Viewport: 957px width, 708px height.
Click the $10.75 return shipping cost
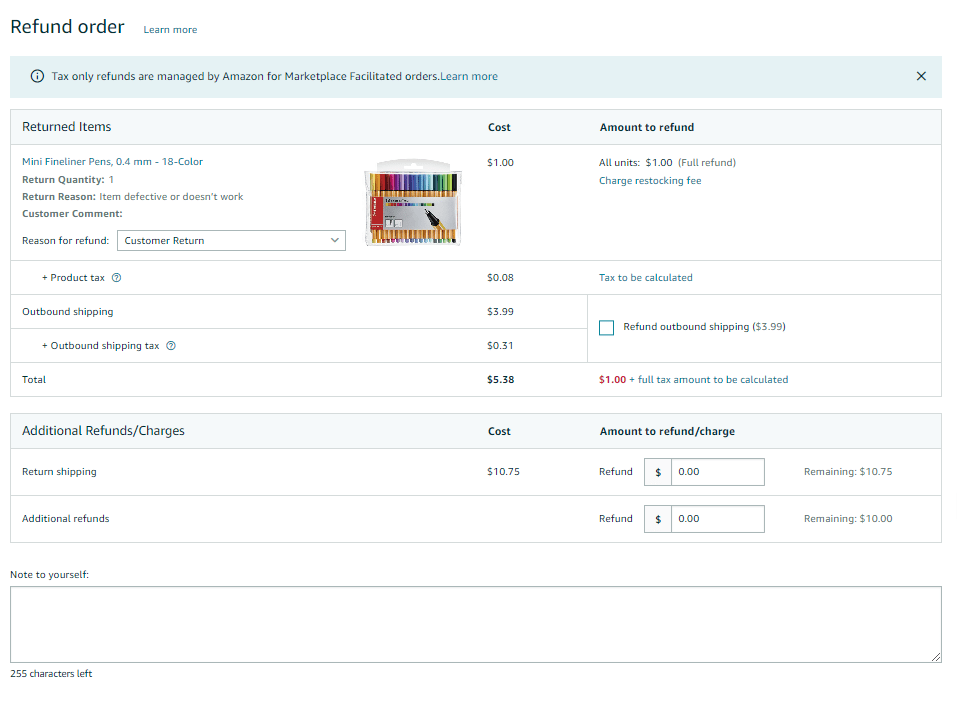(504, 472)
